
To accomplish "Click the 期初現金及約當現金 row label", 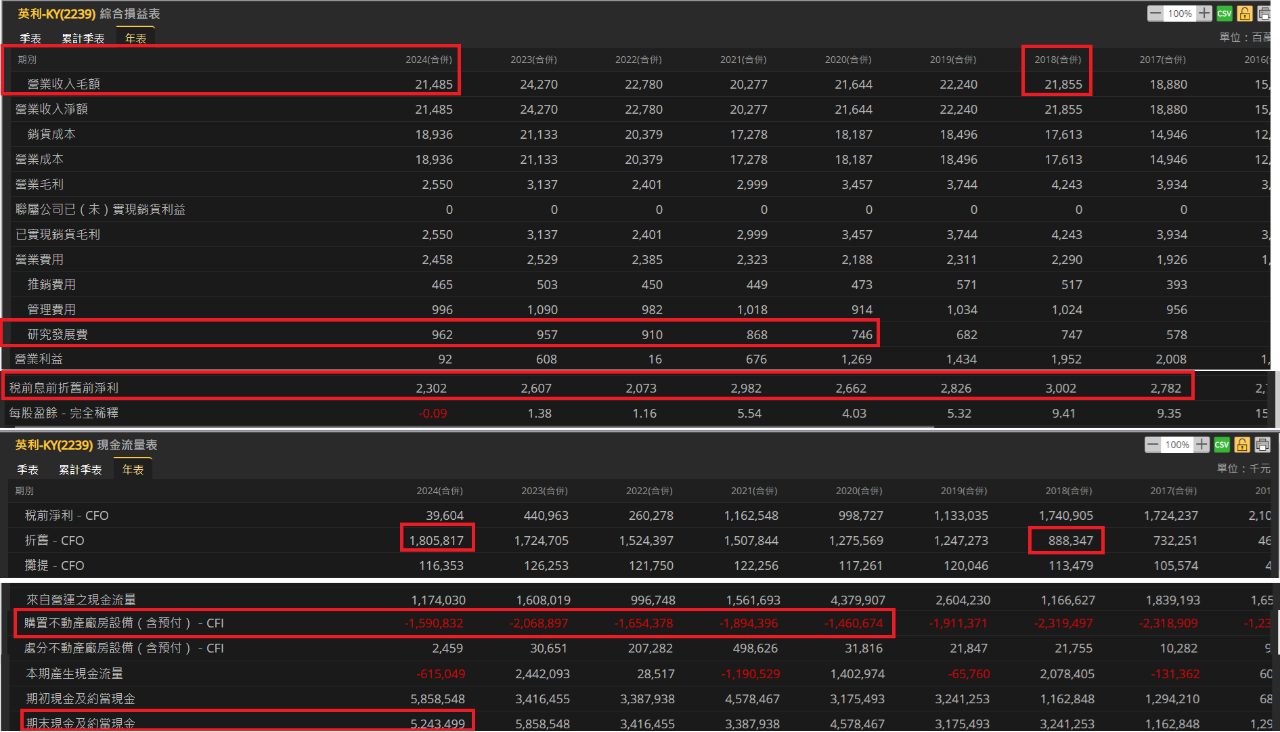I will pos(80,698).
